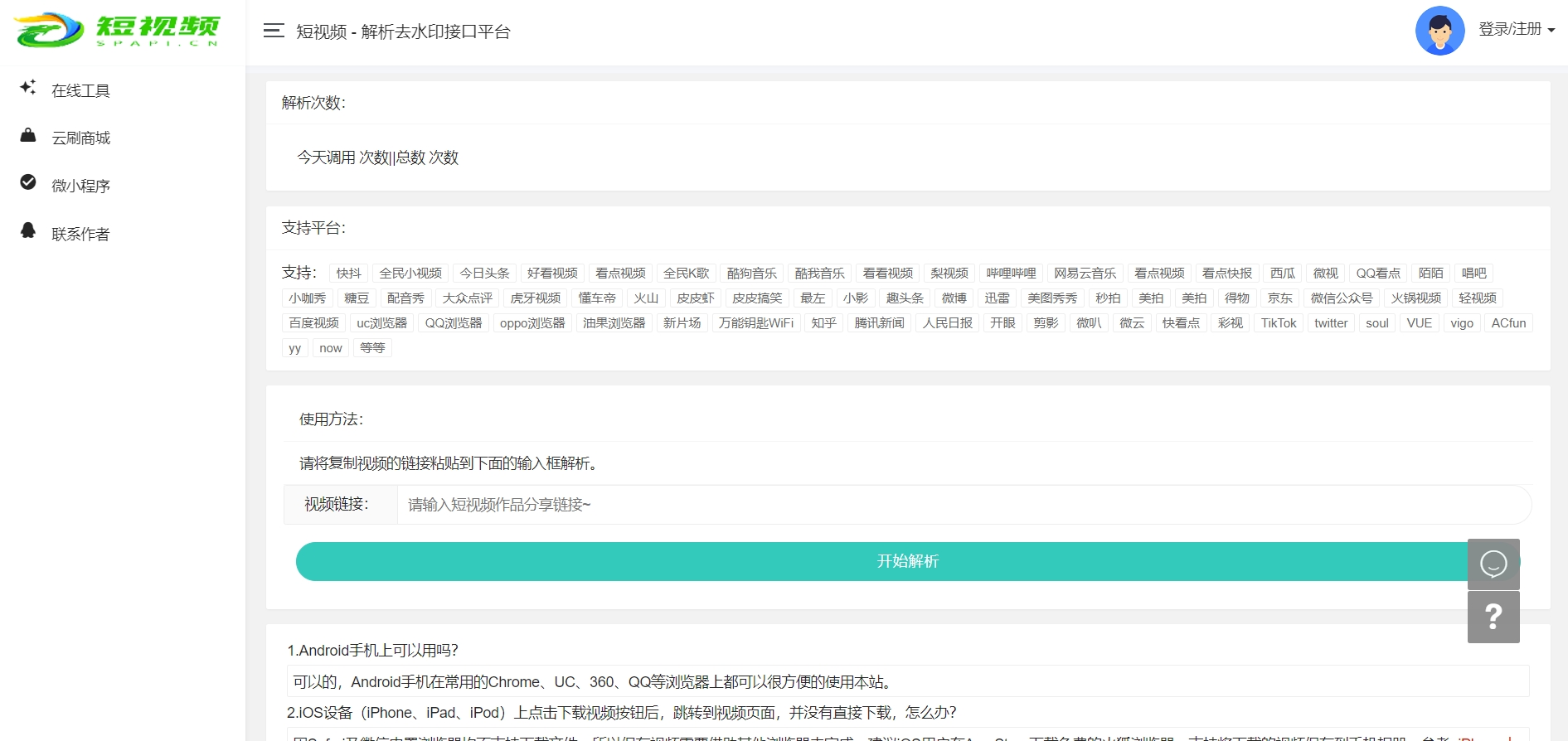The width and height of the screenshot is (1568, 741).
Task: Select the 懂车帝 tag
Action: point(597,298)
